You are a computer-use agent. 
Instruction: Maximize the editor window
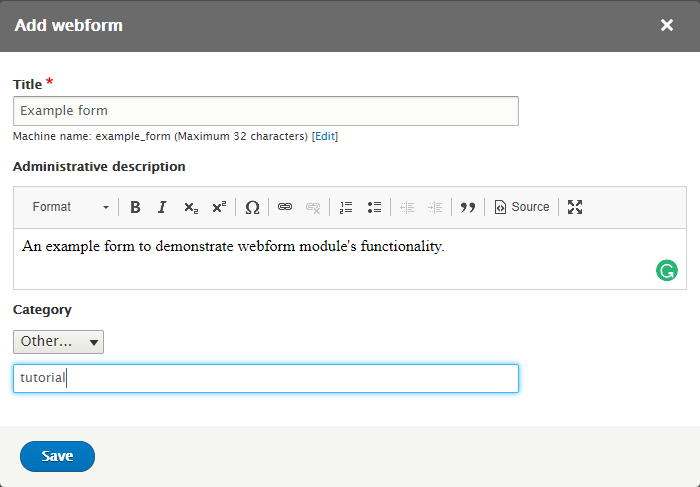(575, 207)
